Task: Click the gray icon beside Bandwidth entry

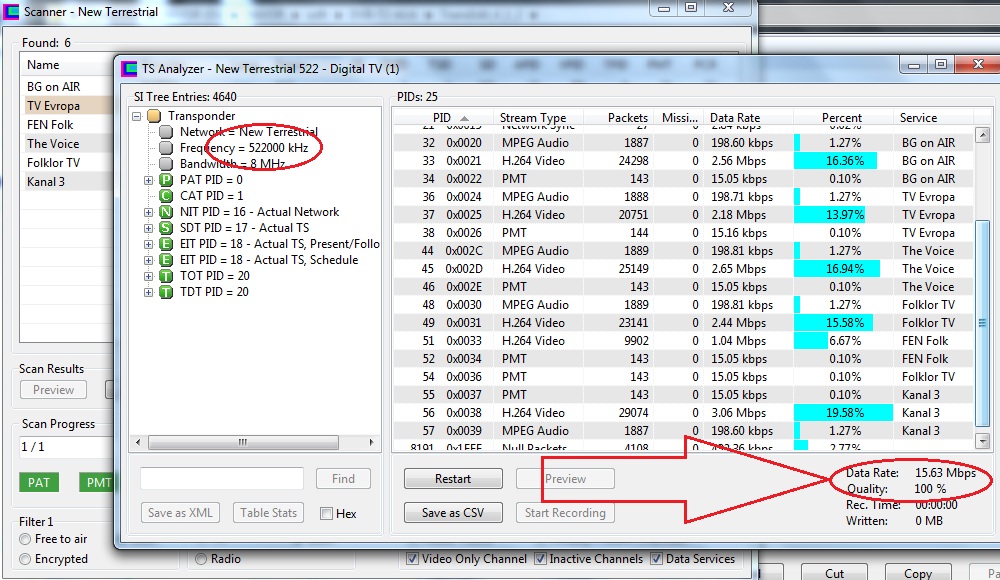Action: pyautogui.click(x=166, y=164)
